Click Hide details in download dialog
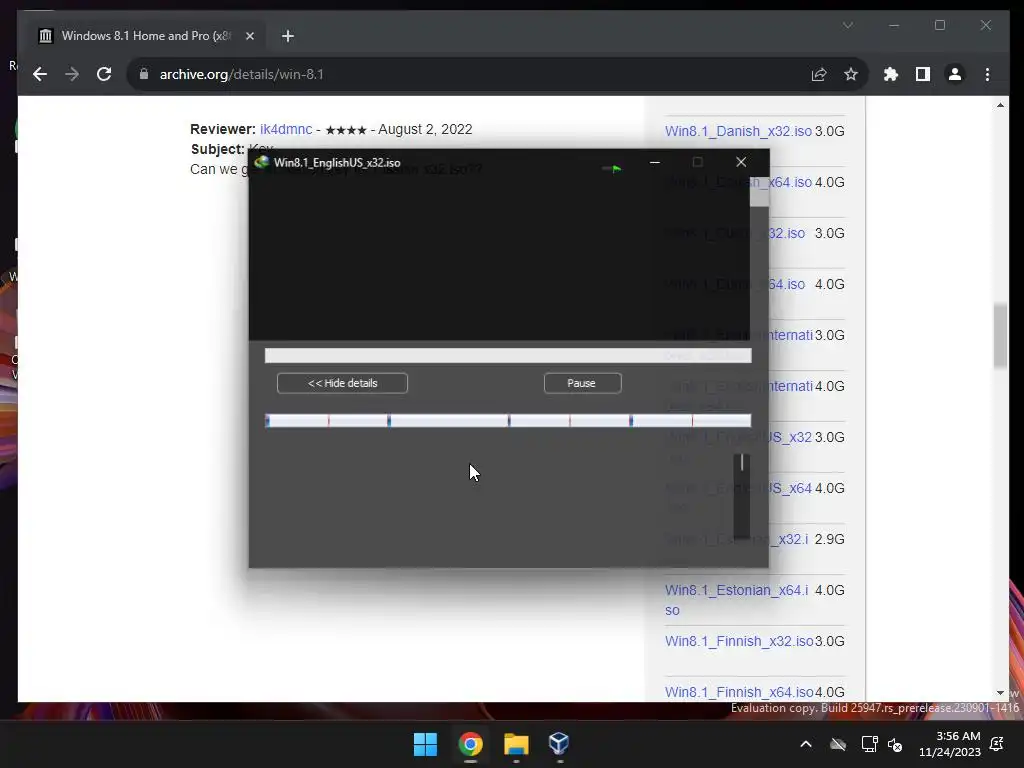The image size is (1024, 768). pyautogui.click(x=342, y=383)
